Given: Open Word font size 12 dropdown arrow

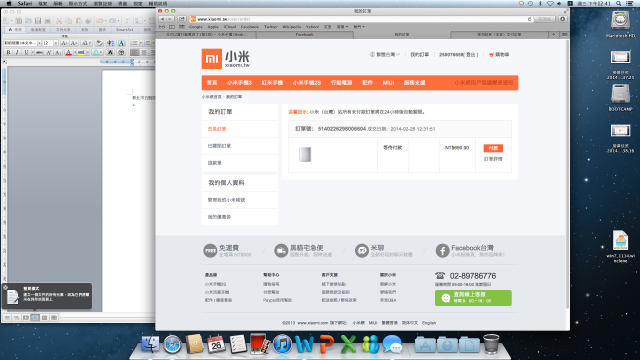Looking at the screenshot, I should pos(56,43).
